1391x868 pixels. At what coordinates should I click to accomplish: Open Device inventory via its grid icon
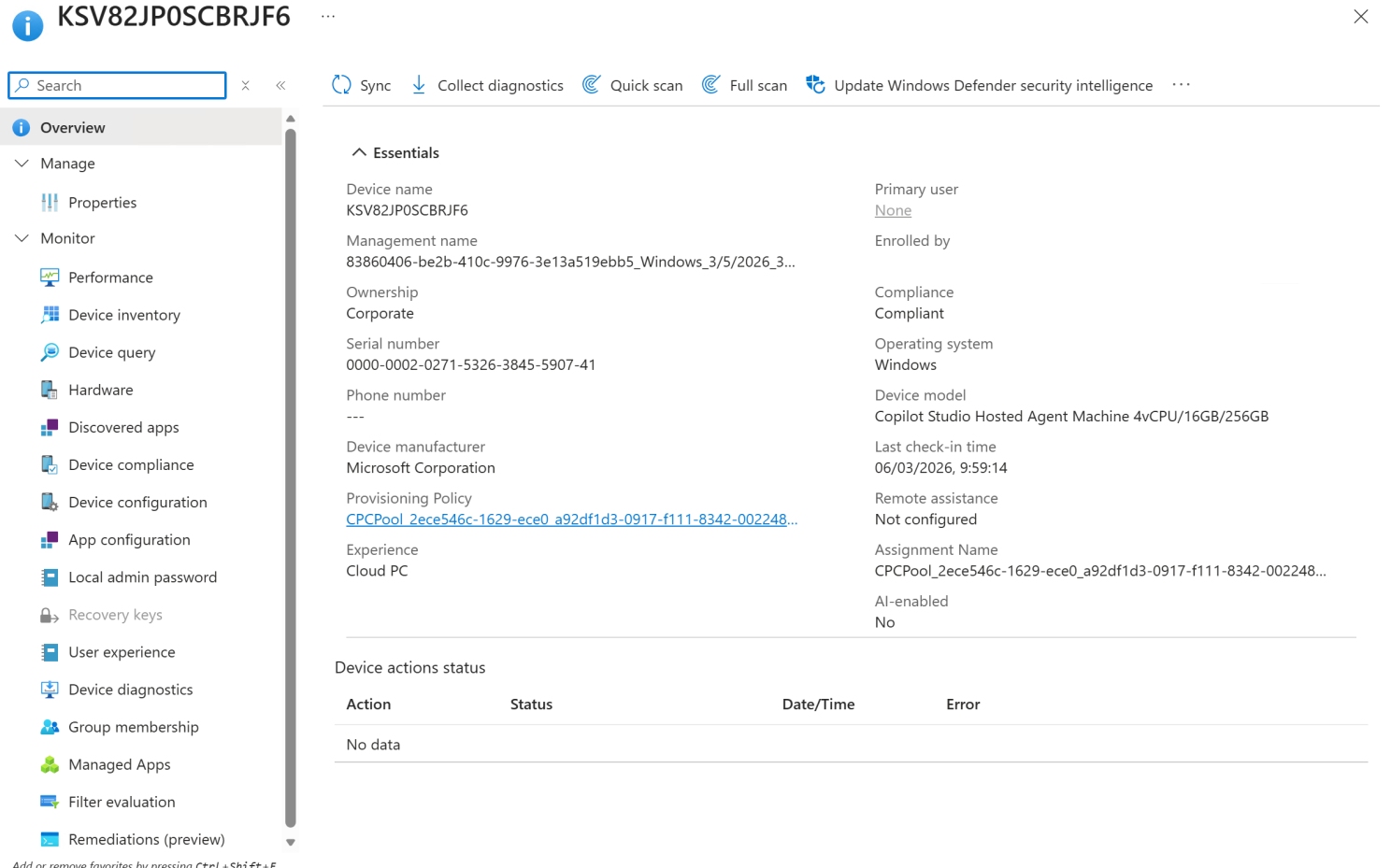50,315
